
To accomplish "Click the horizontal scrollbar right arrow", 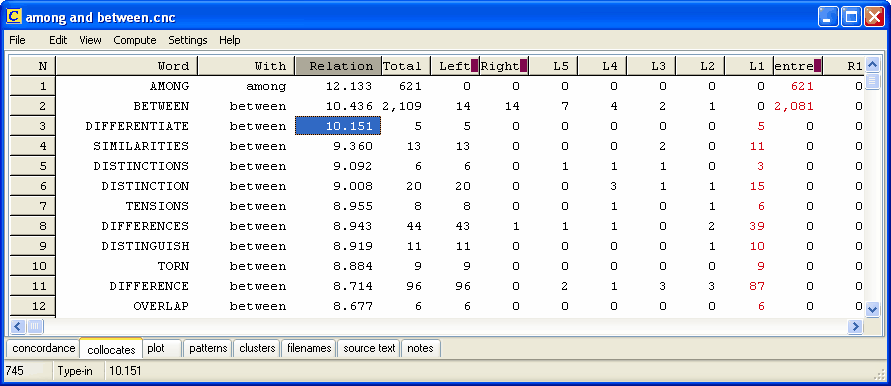I will click(855, 326).
